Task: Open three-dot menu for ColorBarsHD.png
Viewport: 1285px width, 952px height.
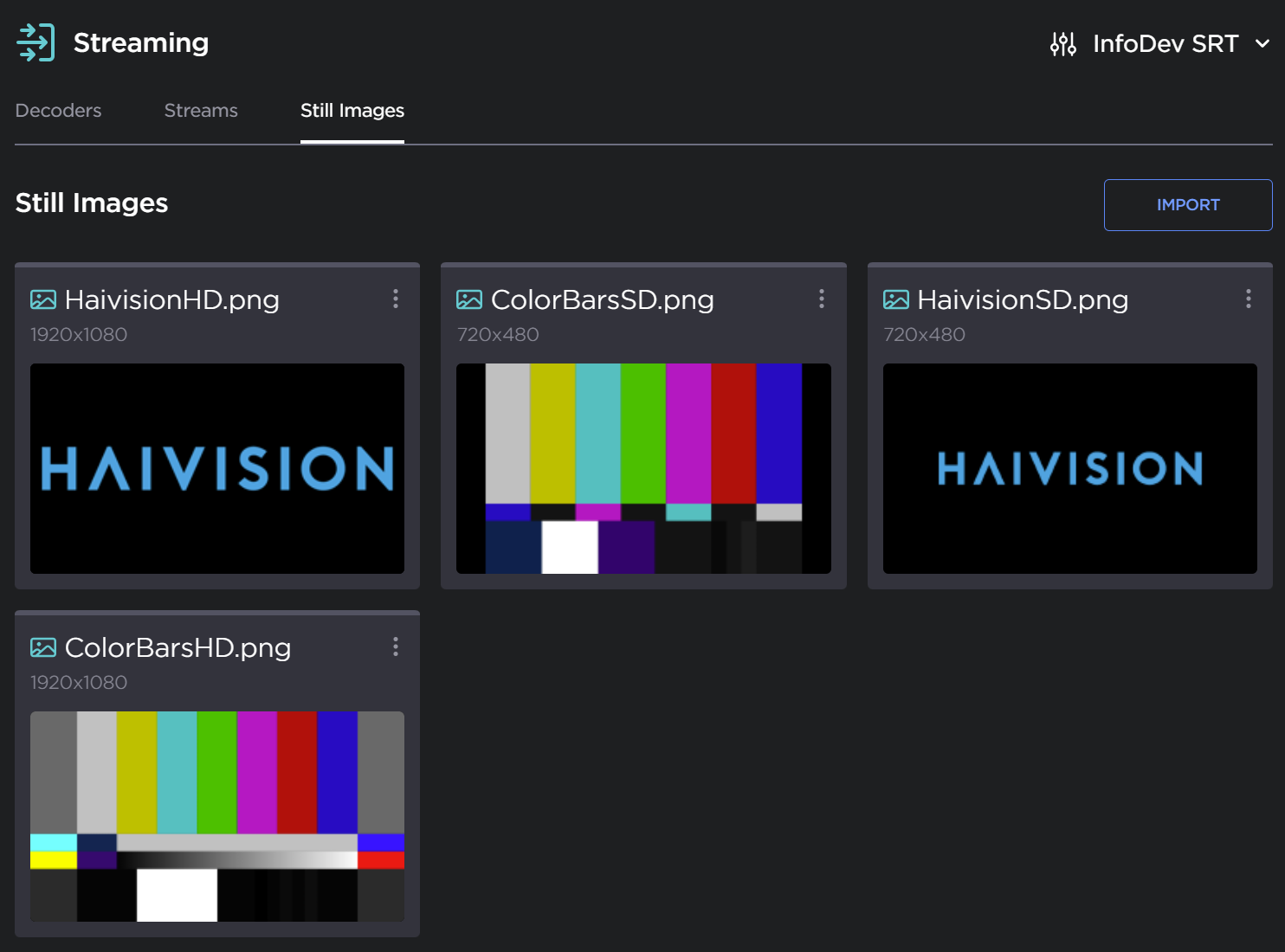Action: pyautogui.click(x=396, y=647)
